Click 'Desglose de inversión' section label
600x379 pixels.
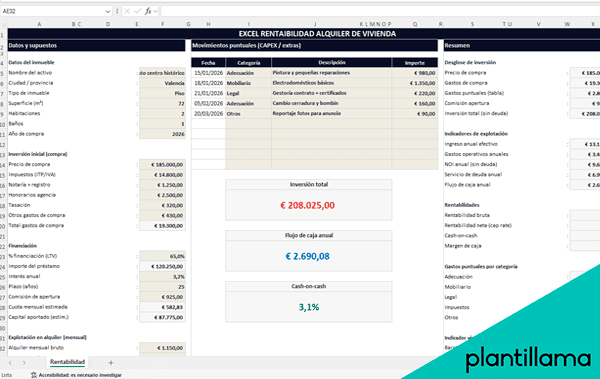pos(470,62)
